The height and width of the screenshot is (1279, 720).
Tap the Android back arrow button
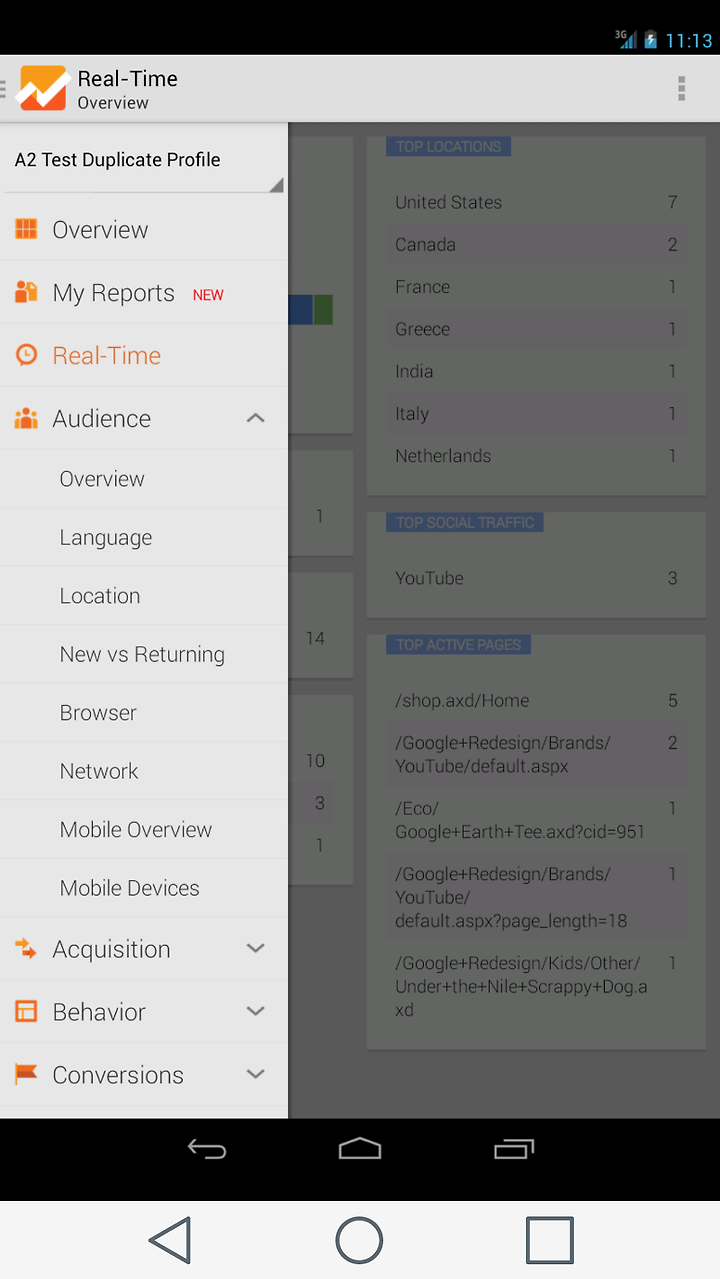pos(207,1150)
